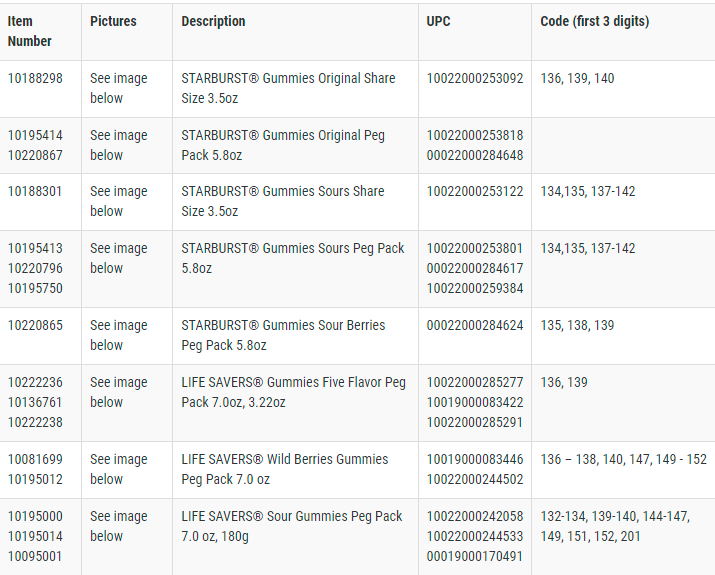Click the "UPC" column header
This screenshot has width=715, height=575.
pyautogui.click(x=439, y=21)
